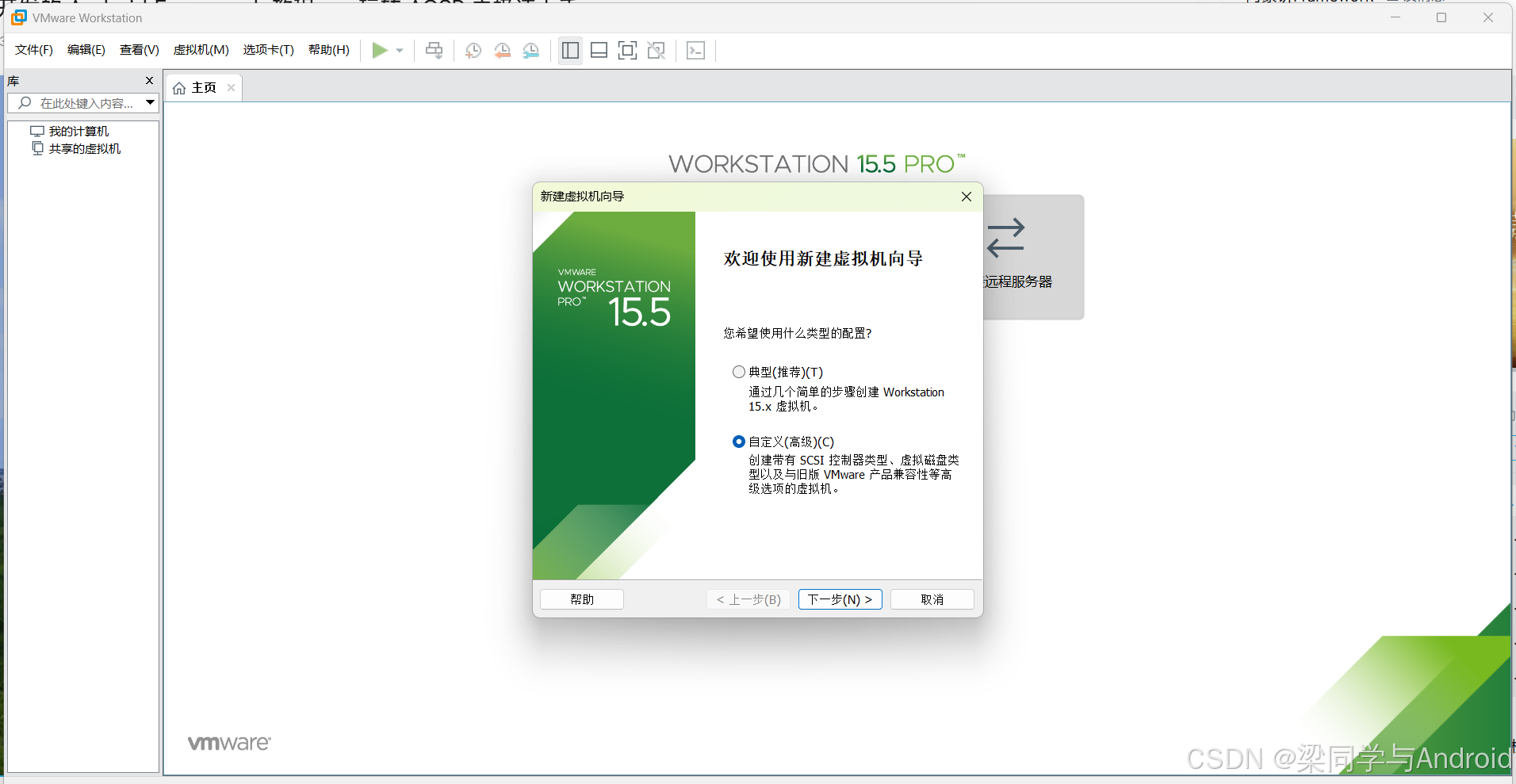The height and width of the screenshot is (784, 1516).
Task: Click the Send Ctrl+Alt+Del toolbar icon
Action: pyautogui.click(x=434, y=51)
